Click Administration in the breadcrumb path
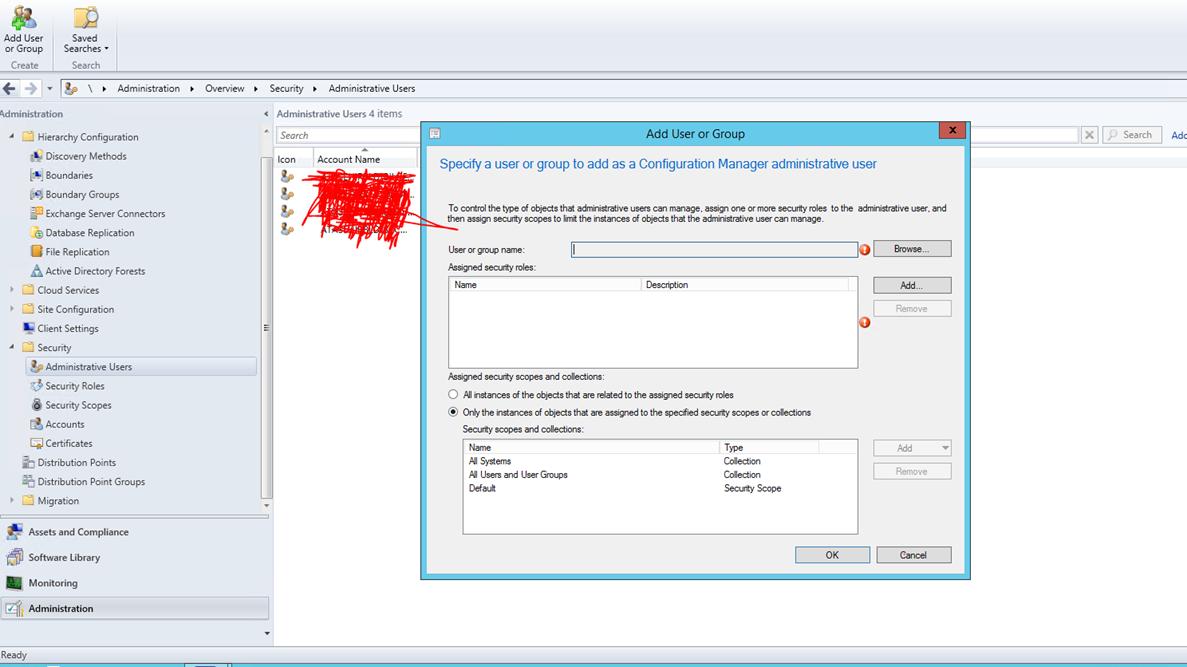 click(148, 89)
